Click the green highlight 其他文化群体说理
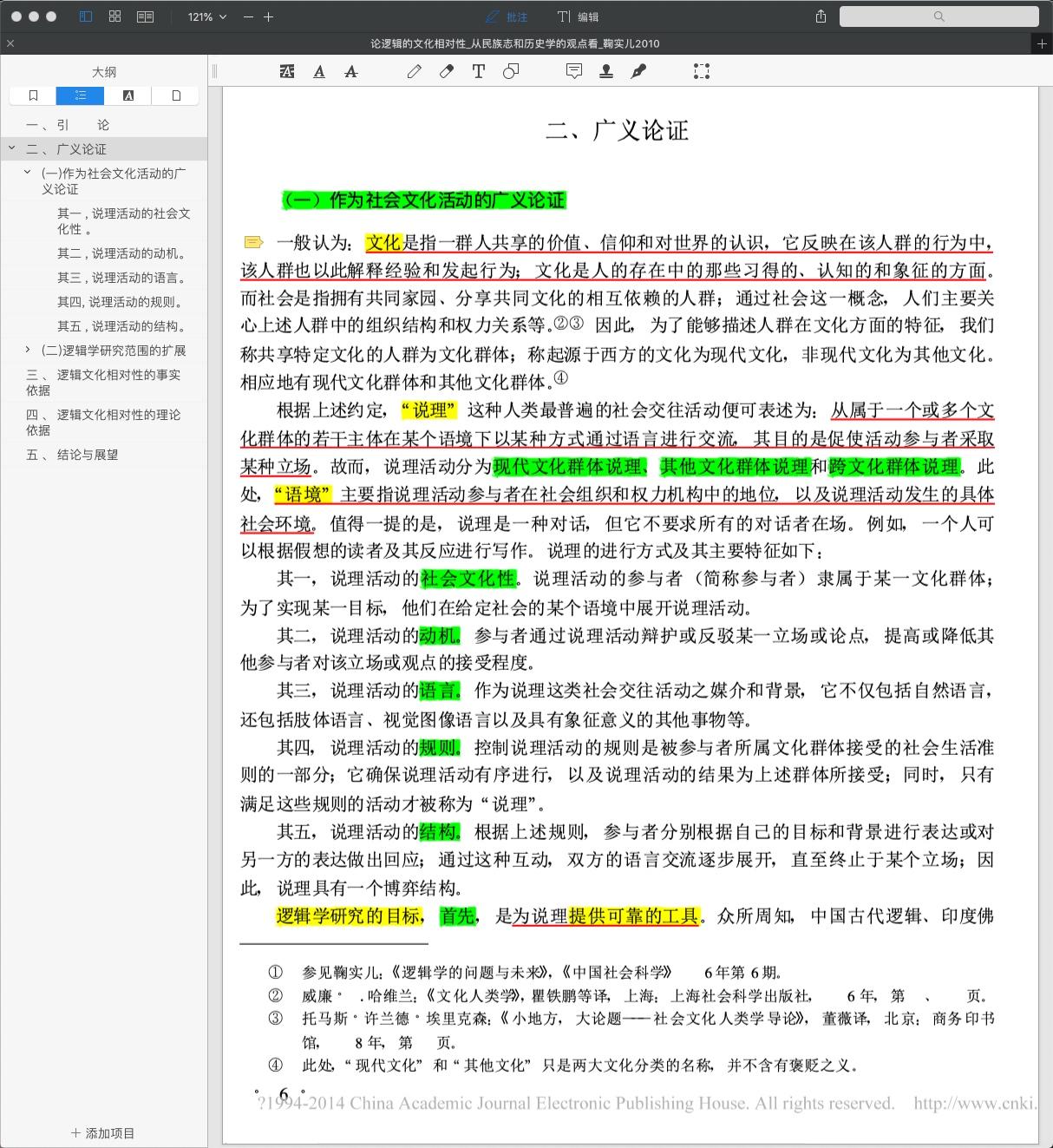Image resolution: width=1053 pixels, height=1148 pixels. point(735,467)
